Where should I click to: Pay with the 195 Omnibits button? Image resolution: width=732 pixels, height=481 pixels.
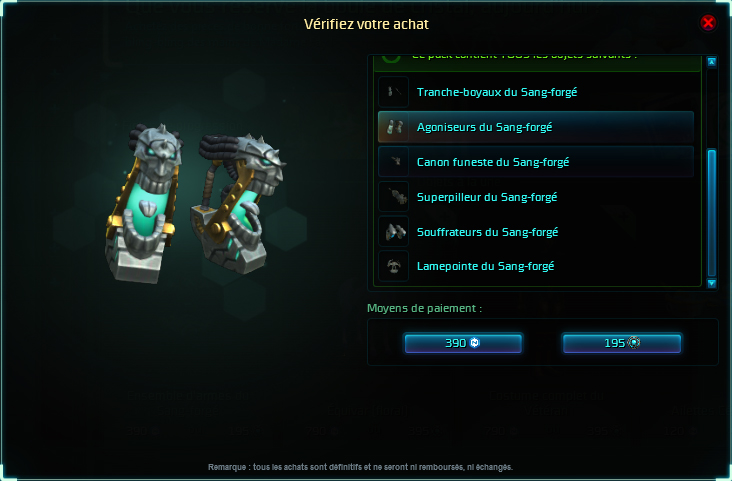[622, 343]
